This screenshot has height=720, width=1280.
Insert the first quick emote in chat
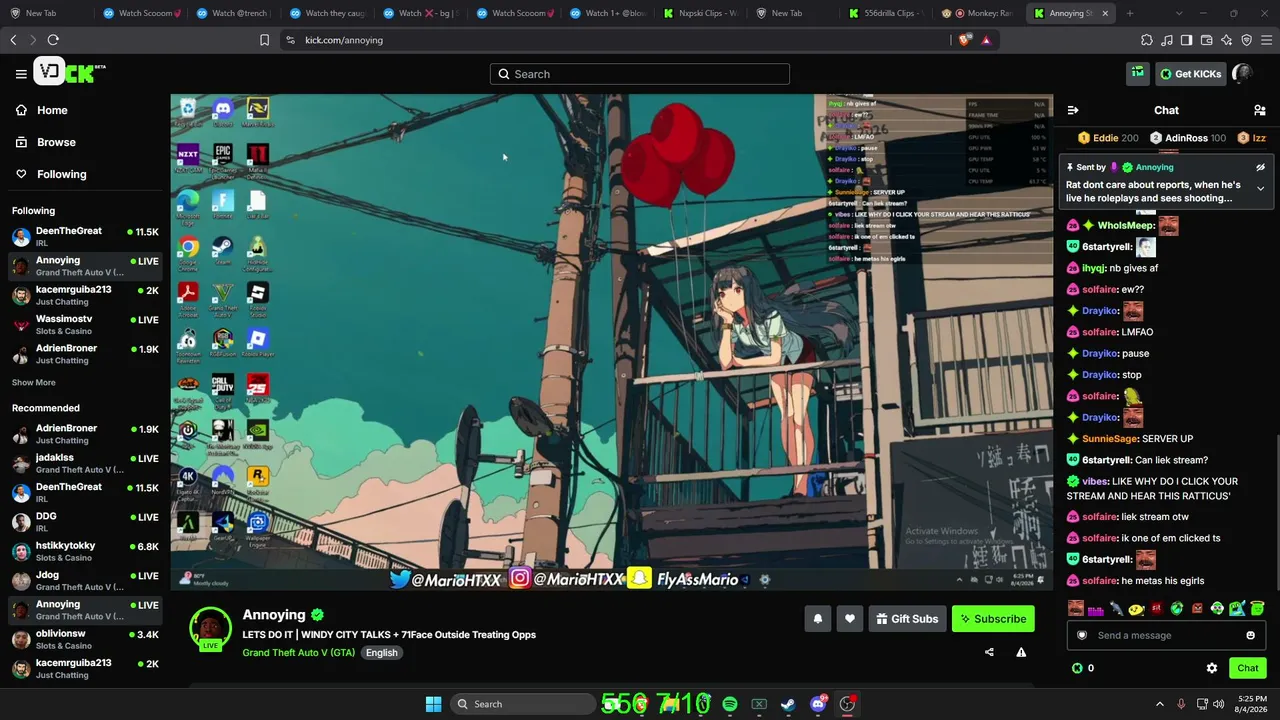(1076, 608)
